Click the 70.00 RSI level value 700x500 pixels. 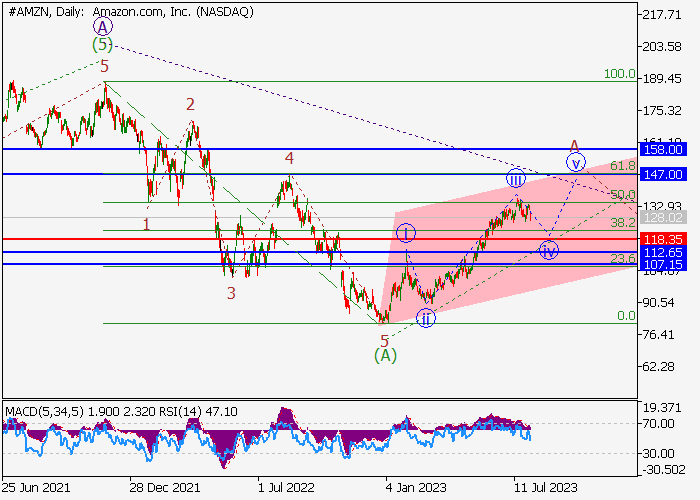point(658,423)
